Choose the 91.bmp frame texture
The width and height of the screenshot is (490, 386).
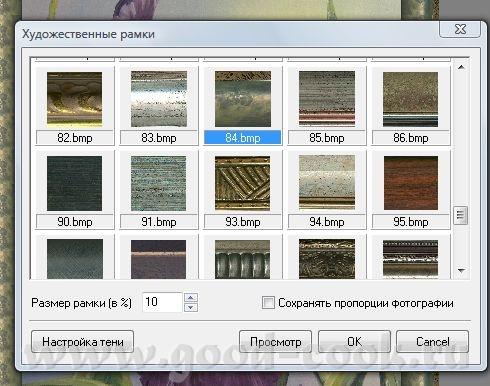159,183
